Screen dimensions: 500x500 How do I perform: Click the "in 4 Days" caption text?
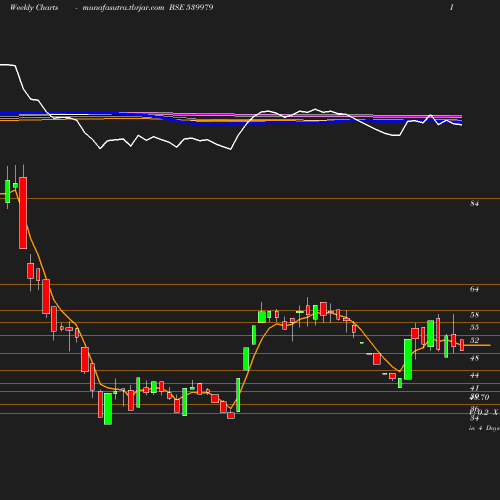tap(484, 428)
